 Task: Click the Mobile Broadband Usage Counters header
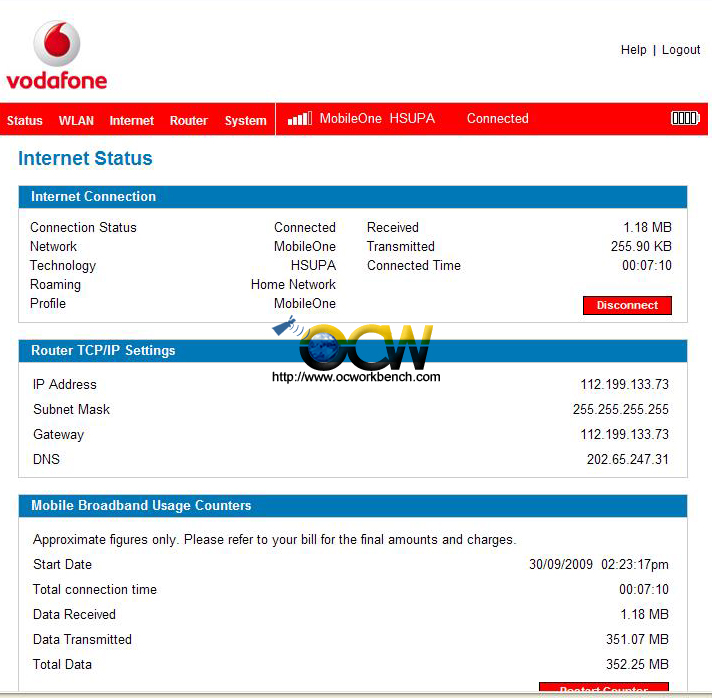pos(353,505)
